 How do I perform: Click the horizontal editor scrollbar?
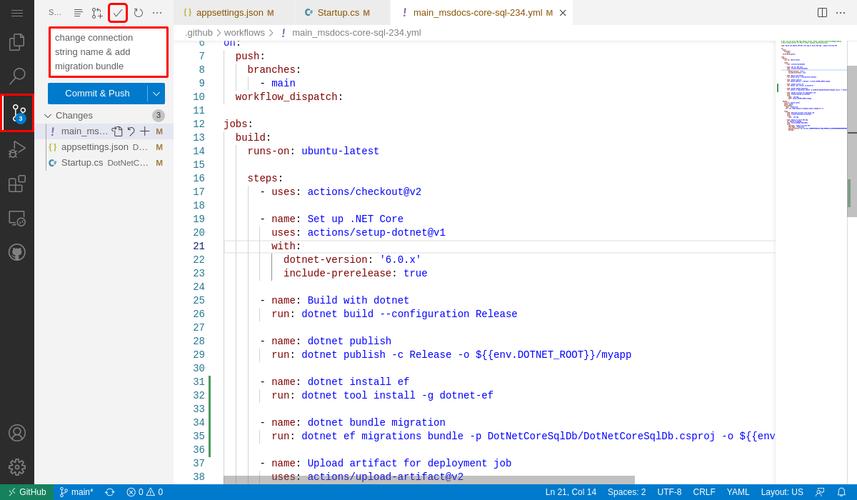tap(429, 480)
